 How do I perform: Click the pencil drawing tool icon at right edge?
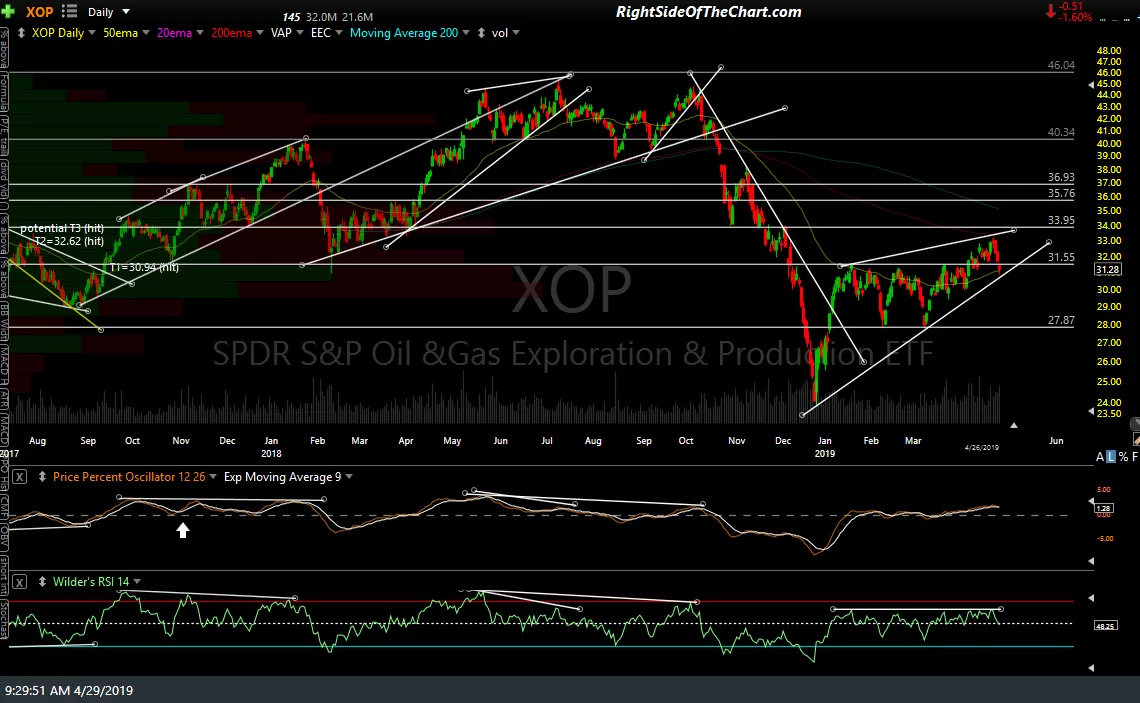[x=1136, y=439]
